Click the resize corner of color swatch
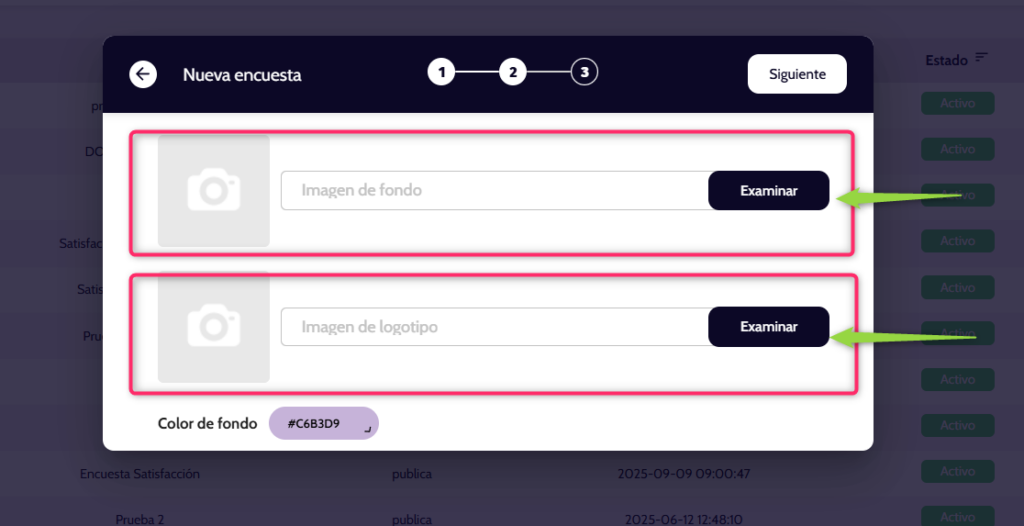Viewport: 1024px width, 526px height. pos(368,430)
